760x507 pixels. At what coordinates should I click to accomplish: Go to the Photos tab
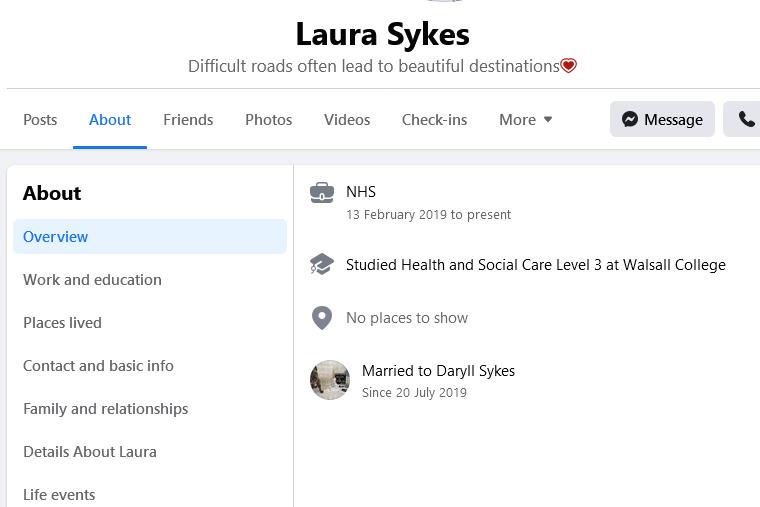pos(269,119)
